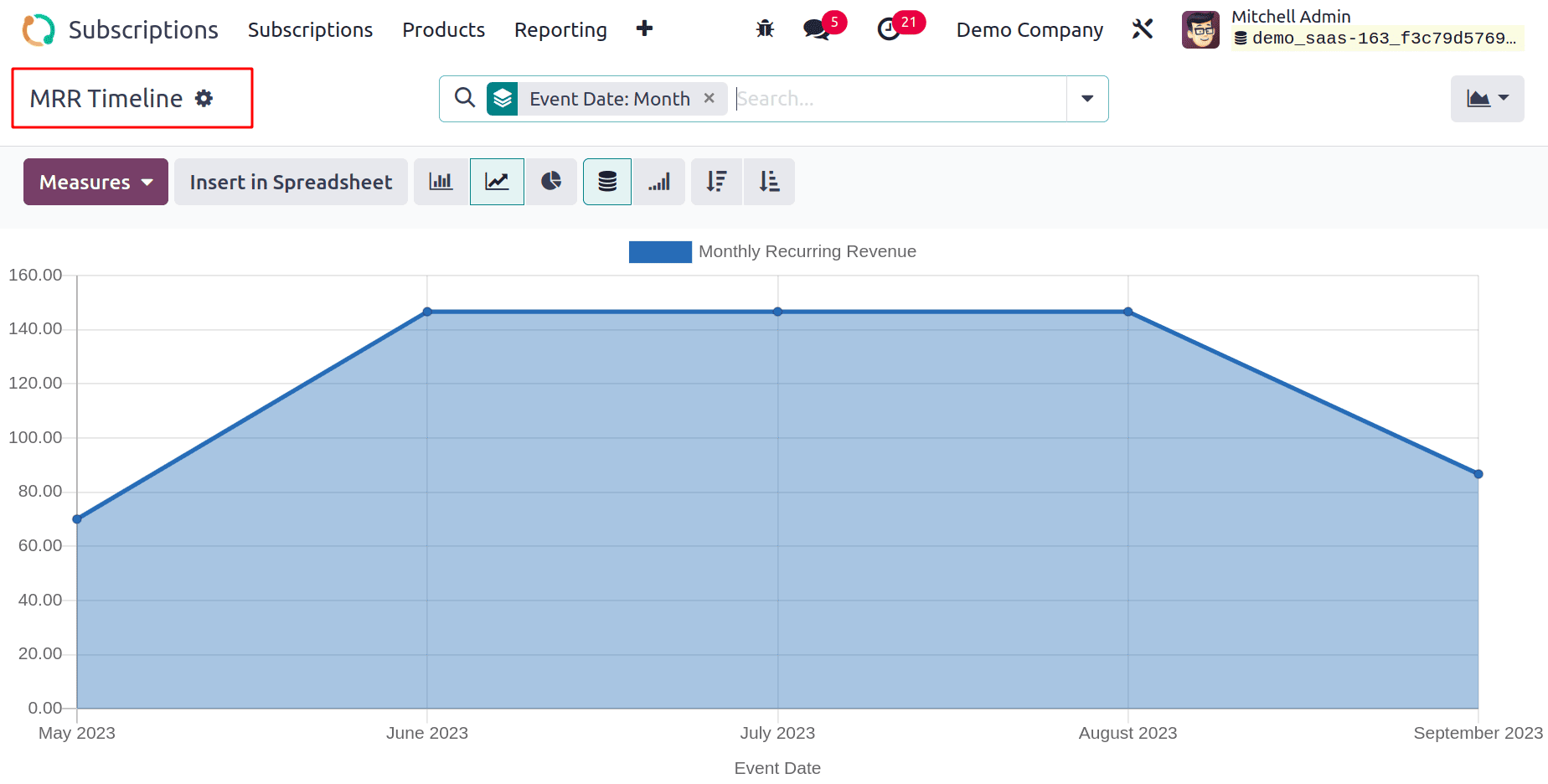The image size is (1548, 784).
Task: Toggle the cumulative chart option
Action: [x=659, y=182]
